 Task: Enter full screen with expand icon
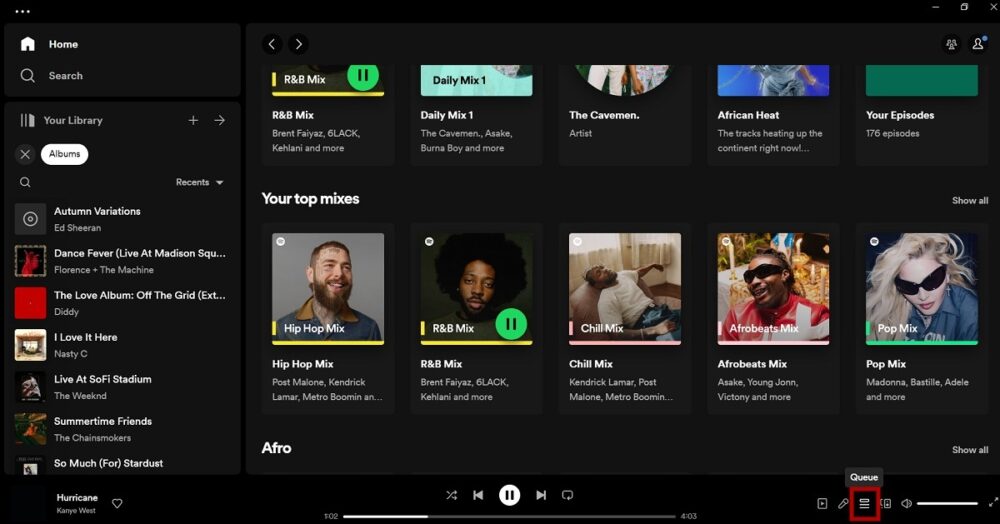(x=993, y=504)
